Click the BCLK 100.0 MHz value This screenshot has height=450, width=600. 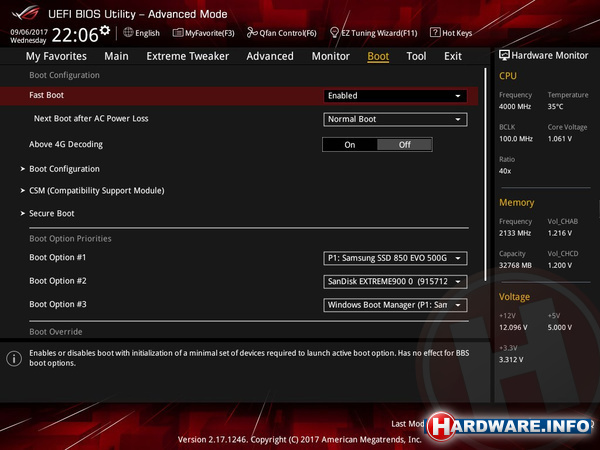(x=516, y=139)
